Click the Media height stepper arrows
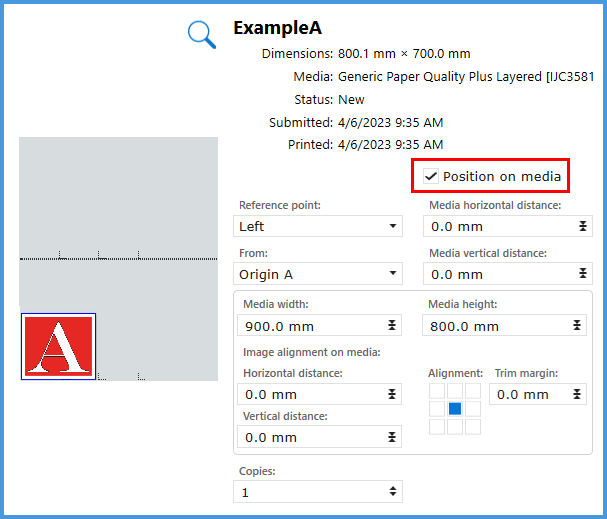Image resolution: width=607 pixels, height=519 pixels. pyautogui.click(x=577, y=326)
